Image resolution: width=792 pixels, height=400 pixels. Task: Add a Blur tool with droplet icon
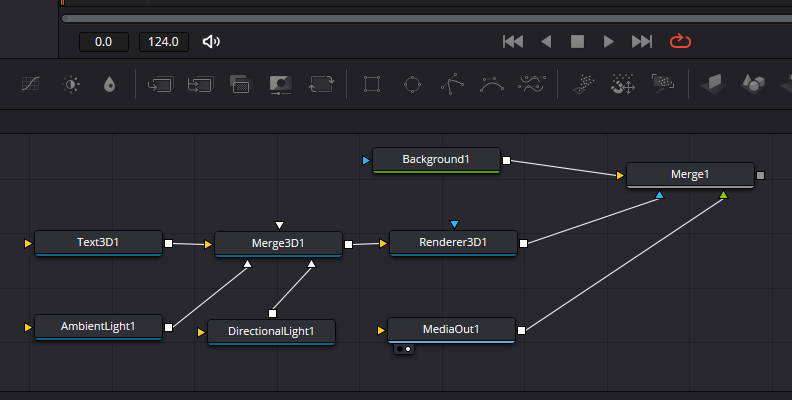(x=110, y=85)
